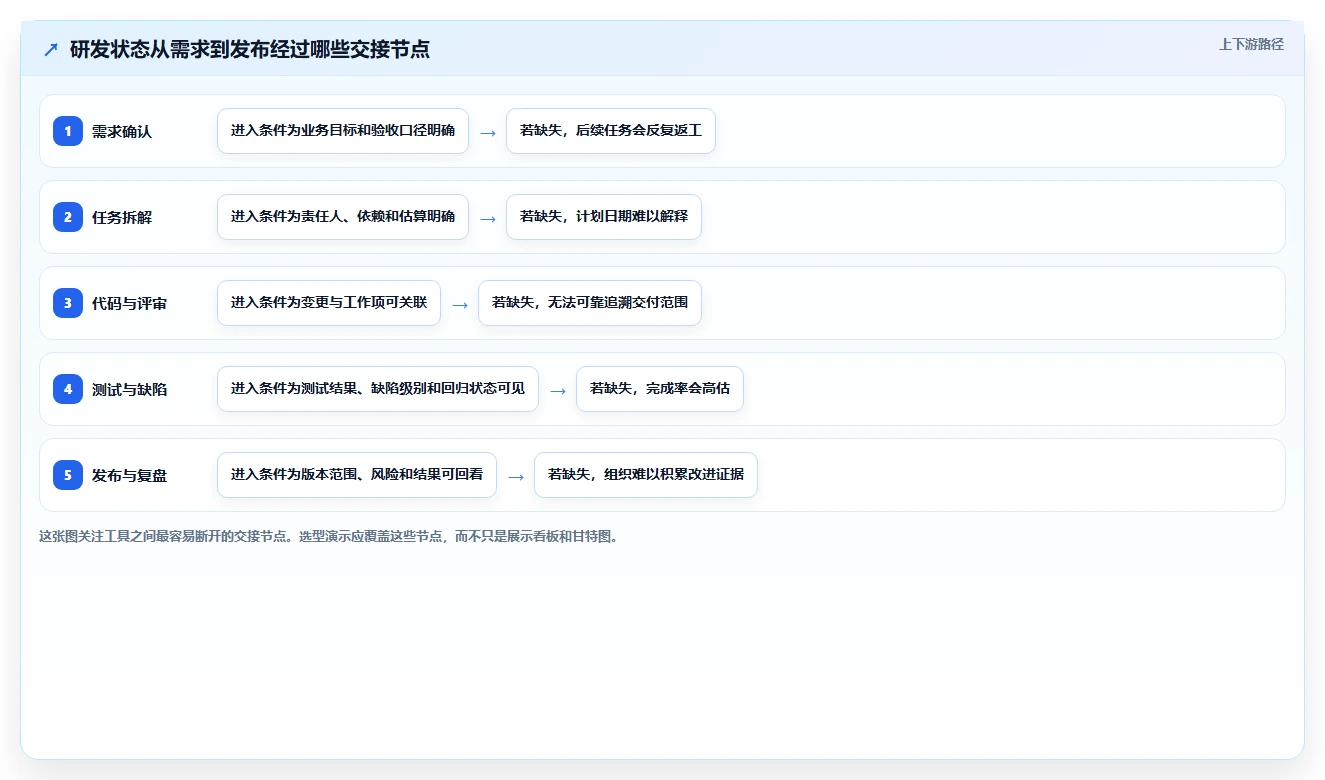Viewport: 1325px width, 780px height.
Task: Open the 进入条件为变更与工作项可关联 card
Action: tap(329, 303)
